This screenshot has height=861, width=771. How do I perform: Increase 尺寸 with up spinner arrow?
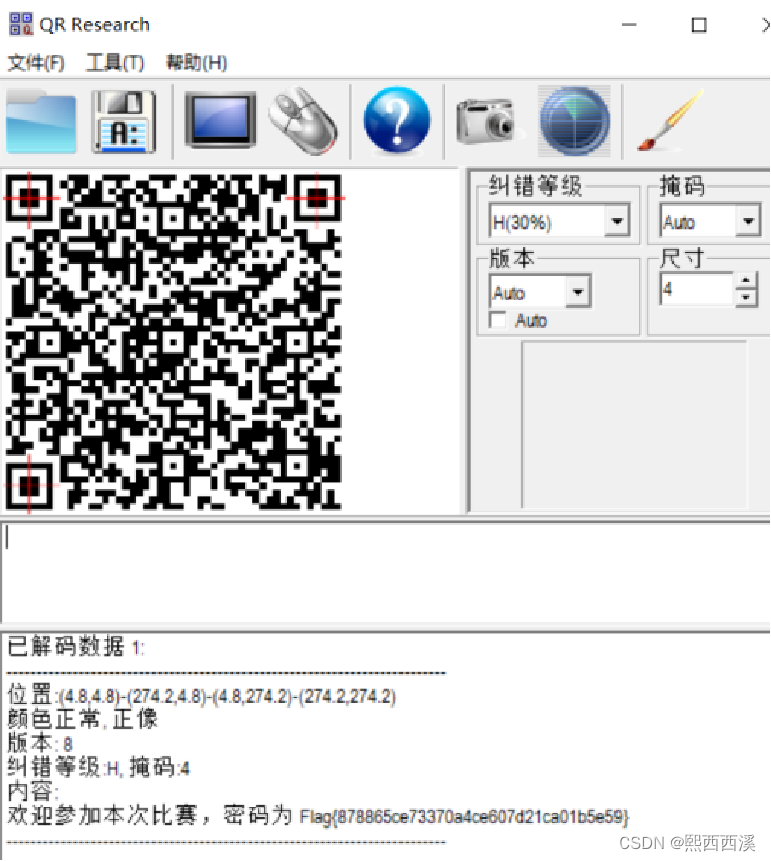pyautogui.click(x=745, y=281)
